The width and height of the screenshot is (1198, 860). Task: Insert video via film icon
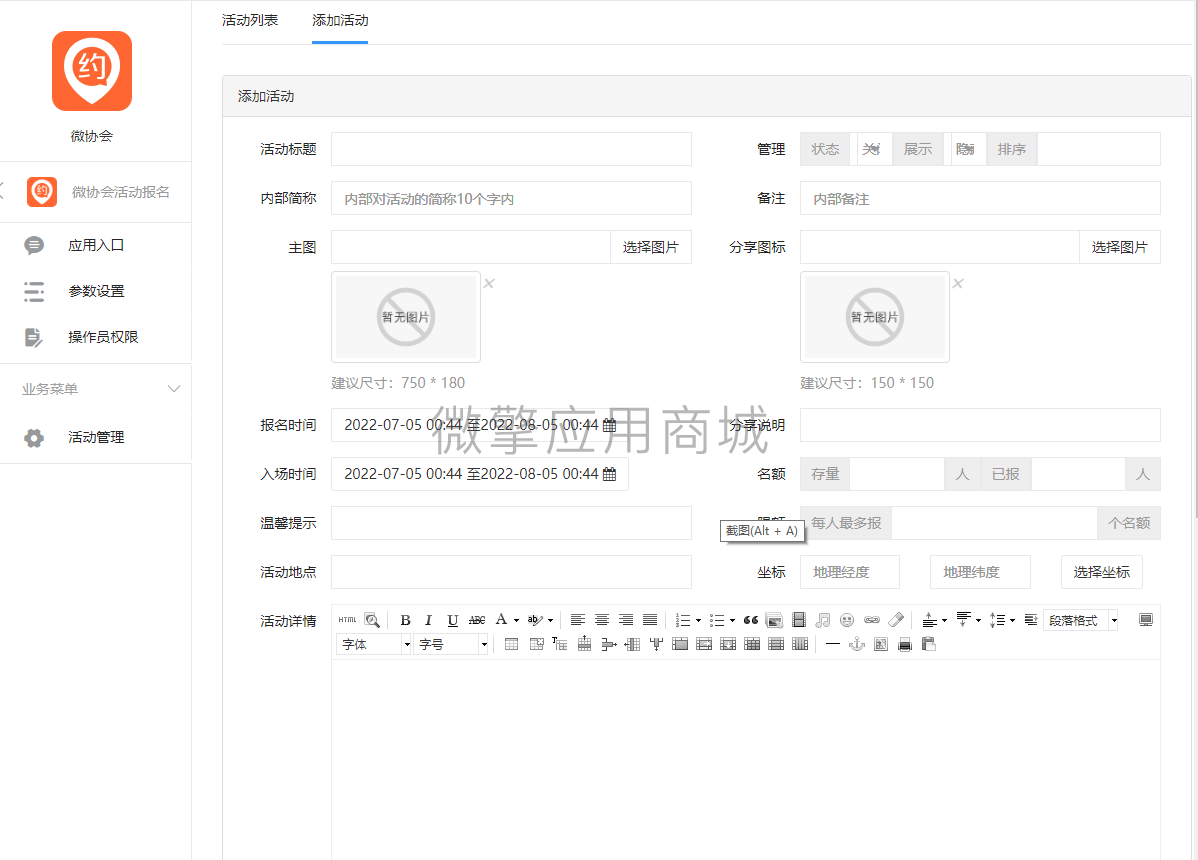(x=798, y=620)
